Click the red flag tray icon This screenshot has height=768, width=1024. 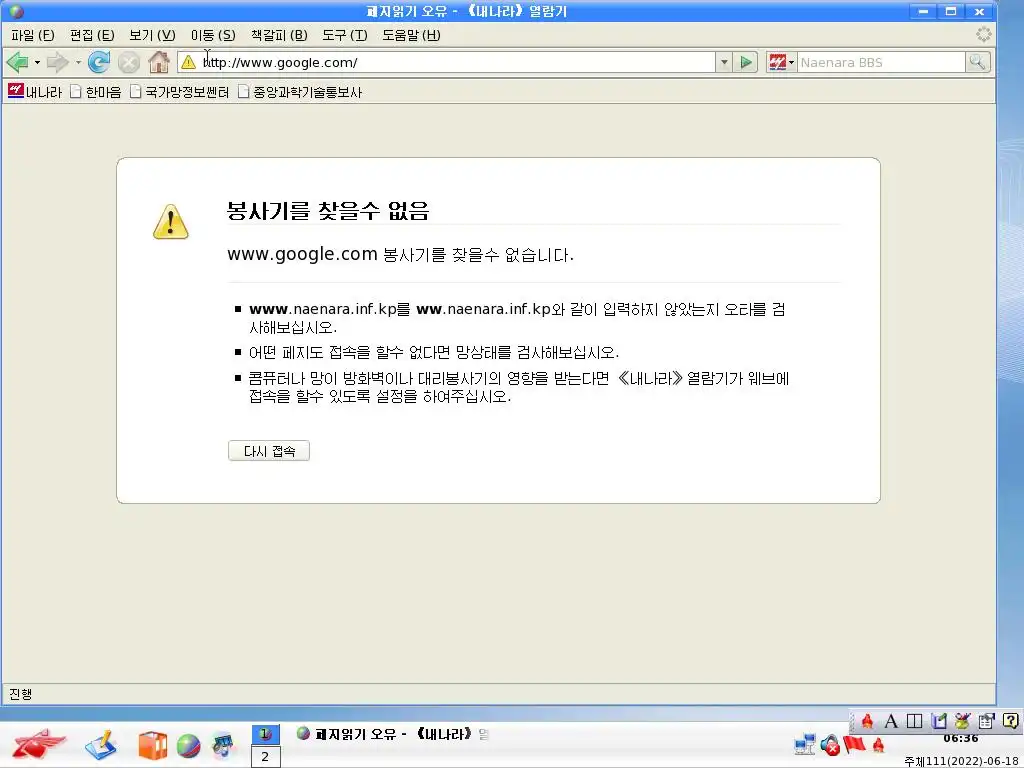(x=854, y=744)
